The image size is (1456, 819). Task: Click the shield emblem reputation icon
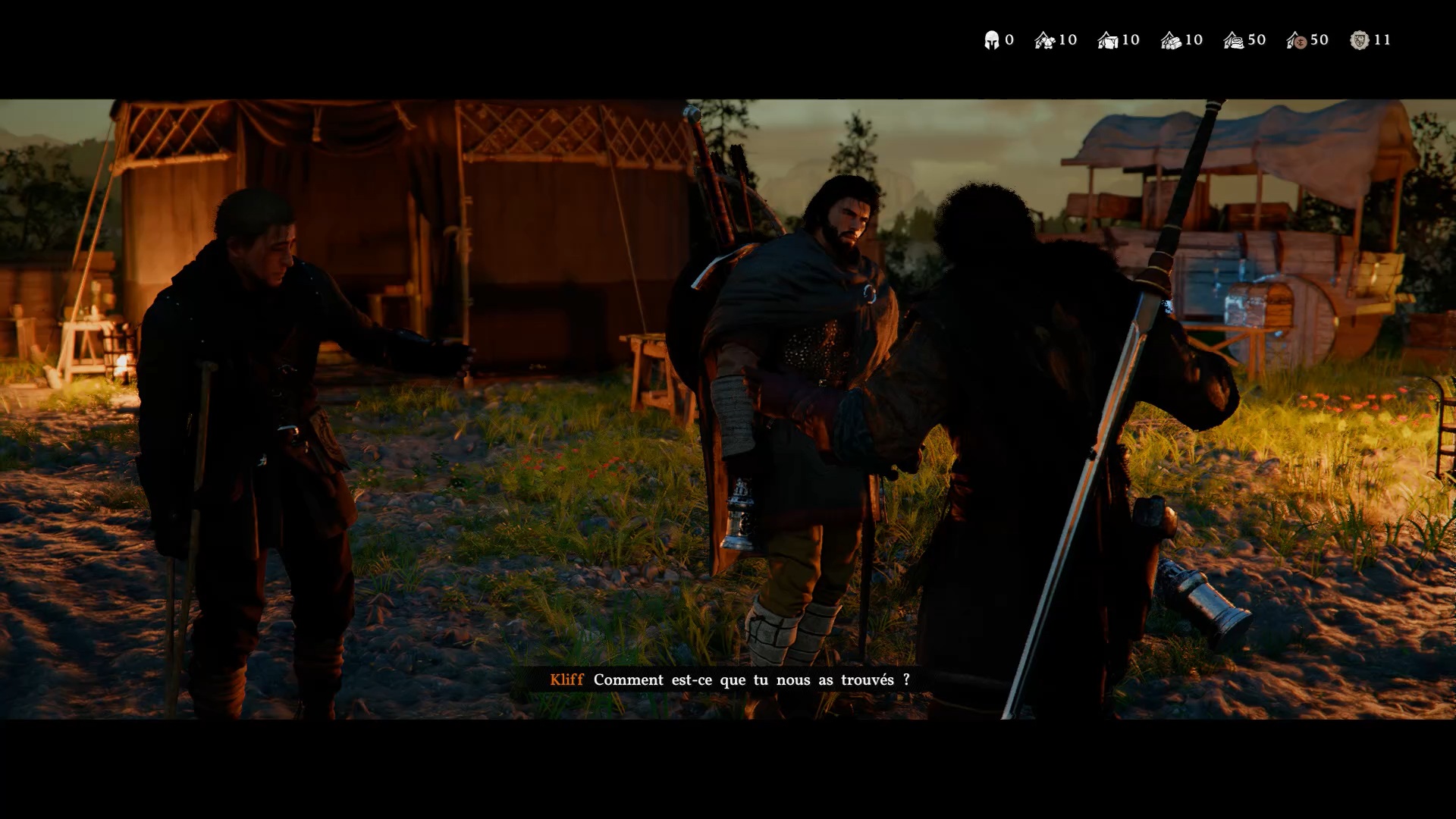coord(1359,40)
